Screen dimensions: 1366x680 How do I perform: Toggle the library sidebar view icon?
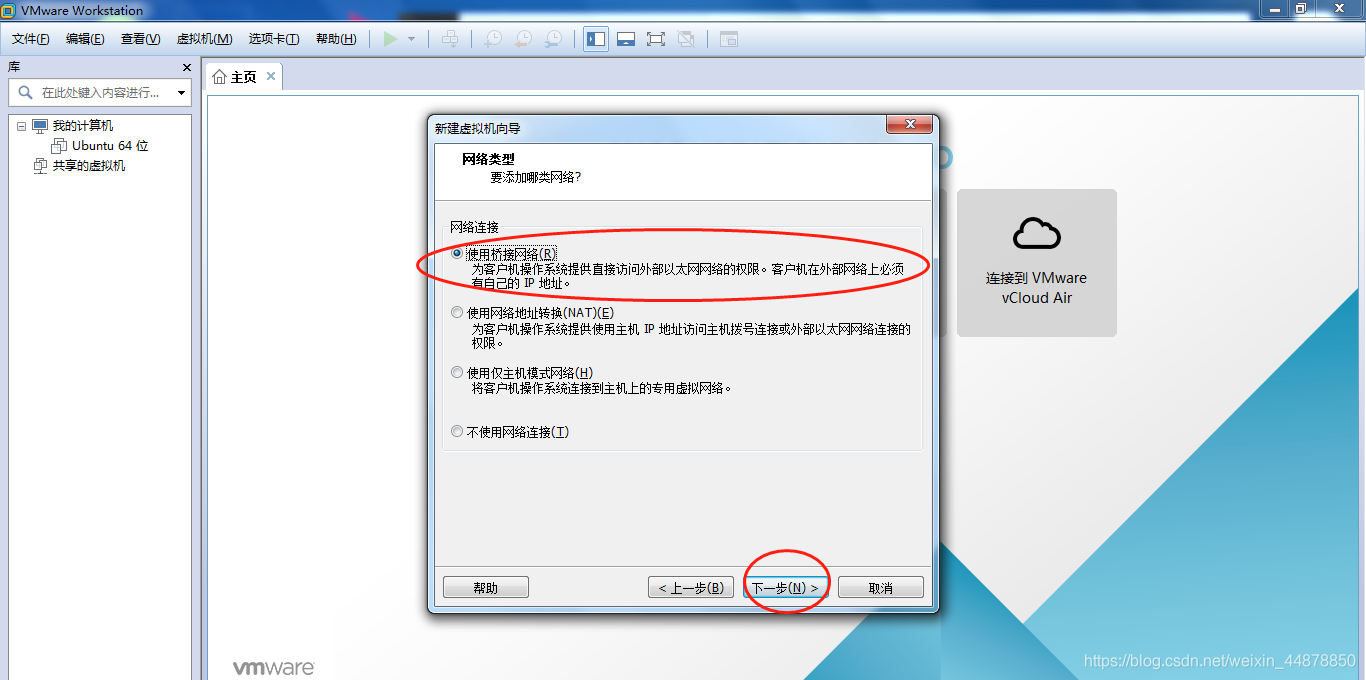click(x=596, y=39)
